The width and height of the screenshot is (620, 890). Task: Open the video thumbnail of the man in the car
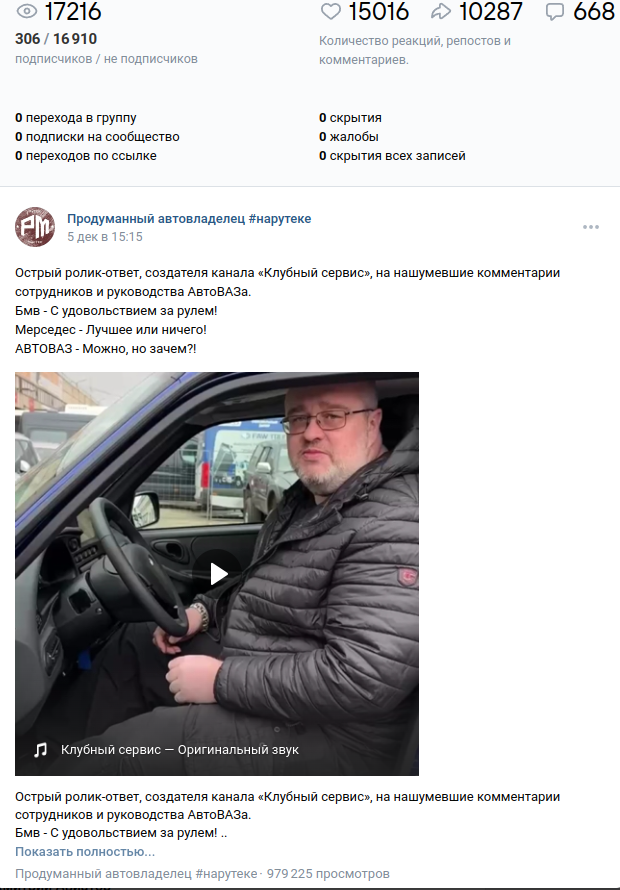pyautogui.click(x=217, y=574)
